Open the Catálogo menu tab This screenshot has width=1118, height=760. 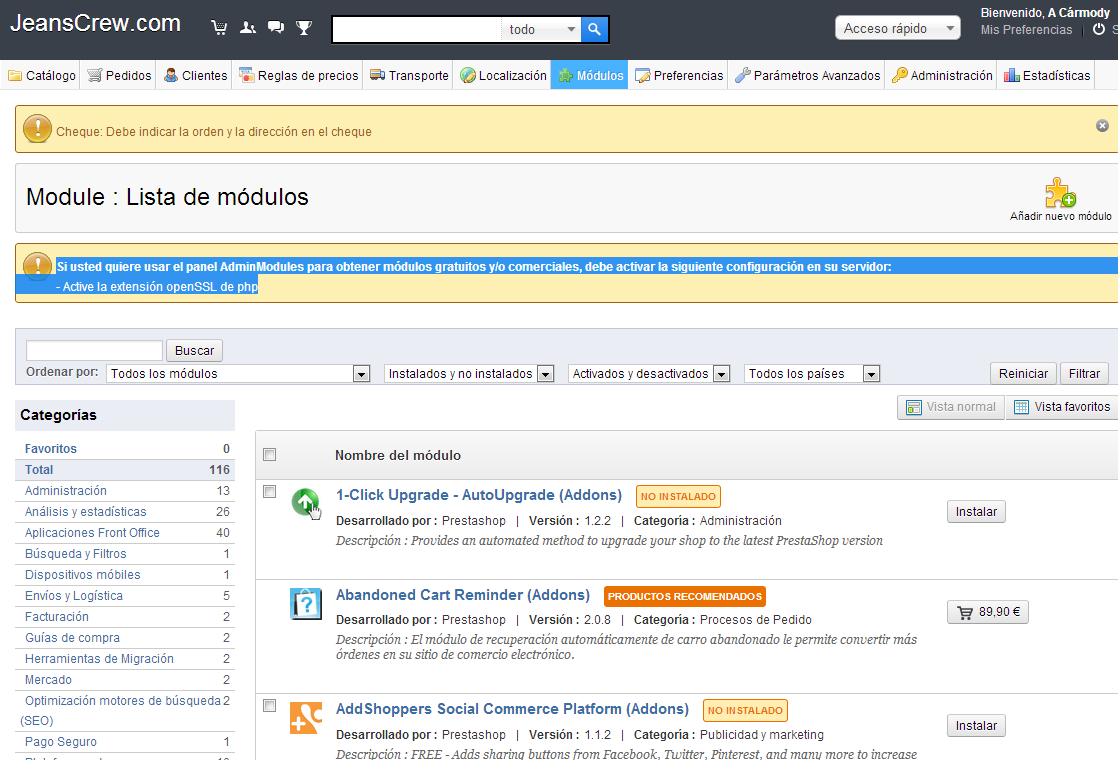[42, 76]
